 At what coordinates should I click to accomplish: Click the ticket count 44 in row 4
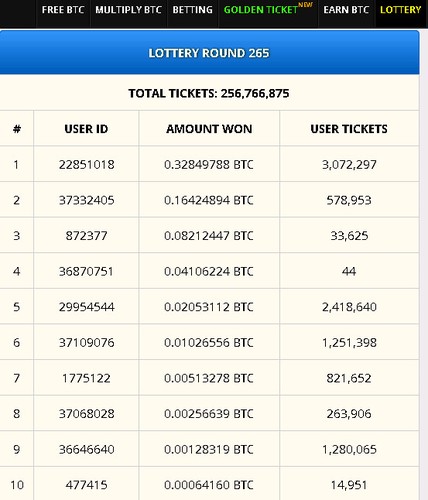click(x=349, y=271)
